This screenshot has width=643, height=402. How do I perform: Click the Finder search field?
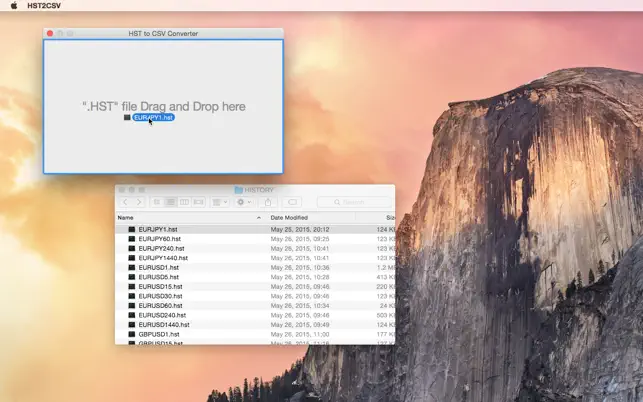tap(355, 202)
